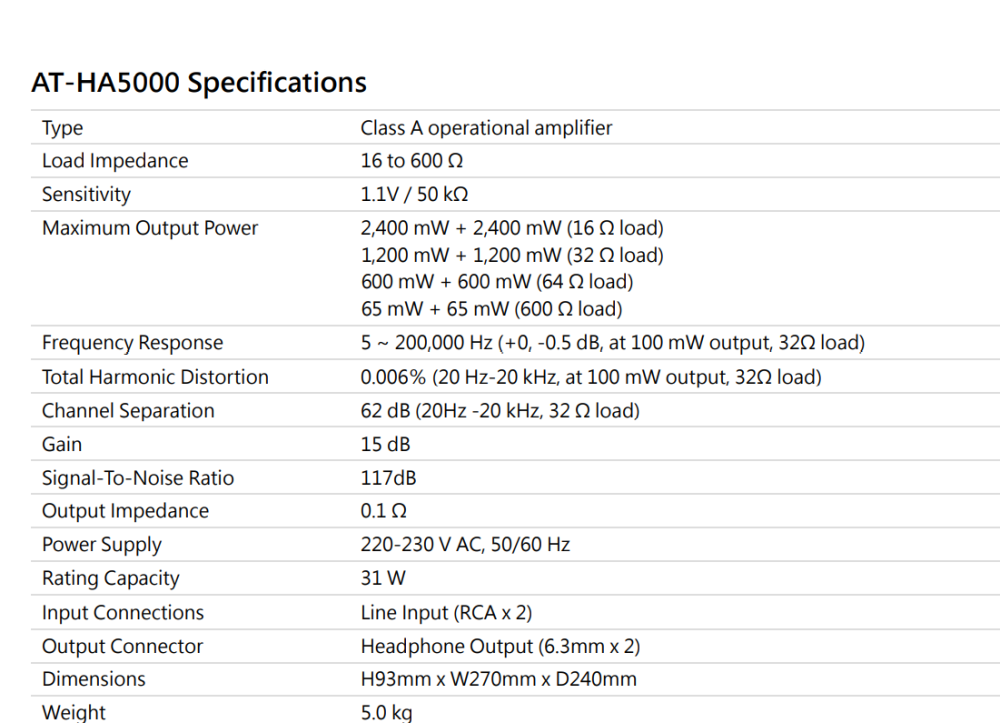Click the Signal-To-Noise Ratio label
This screenshot has height=723, width=1000.
tap(138, 478)
